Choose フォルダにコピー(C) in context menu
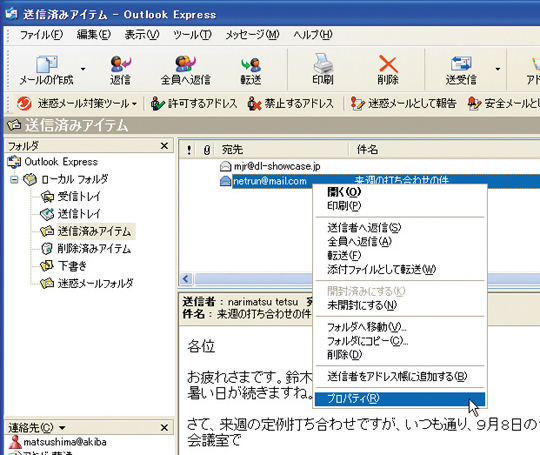 click(x=399, y=341)
